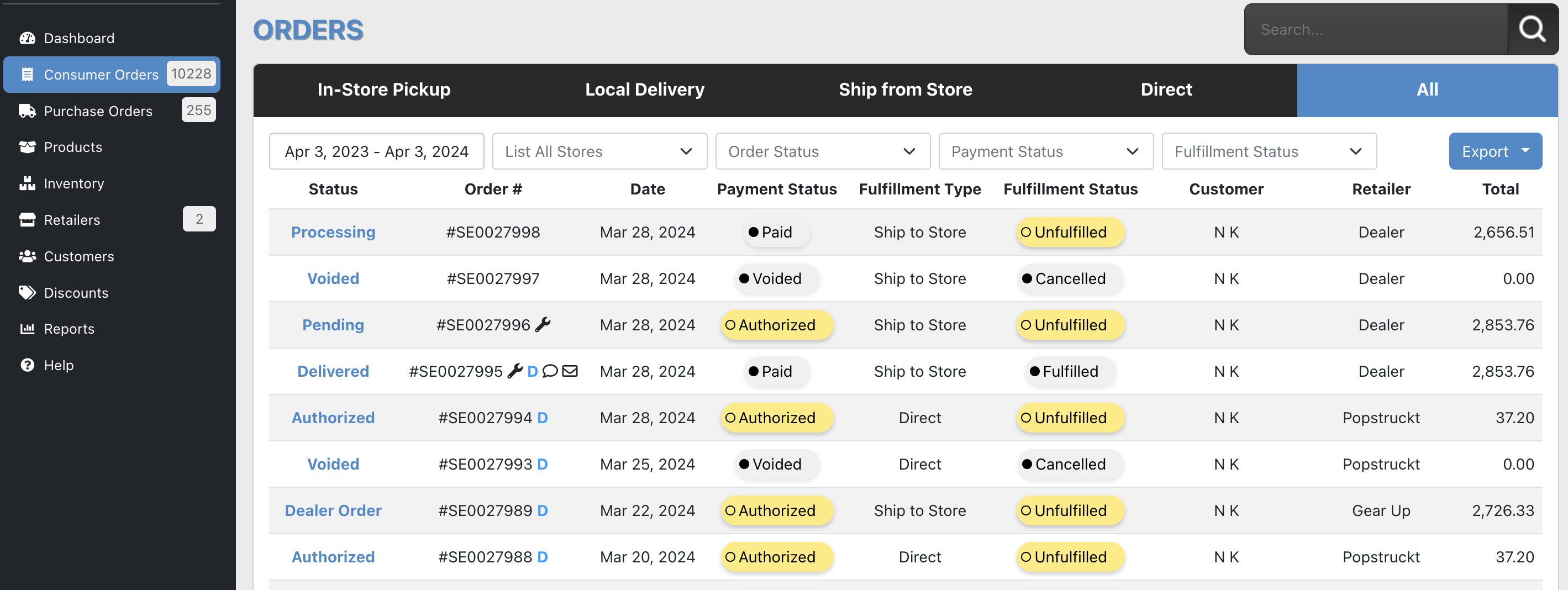Click the ORDERS page heading

(x=308, y=30)
